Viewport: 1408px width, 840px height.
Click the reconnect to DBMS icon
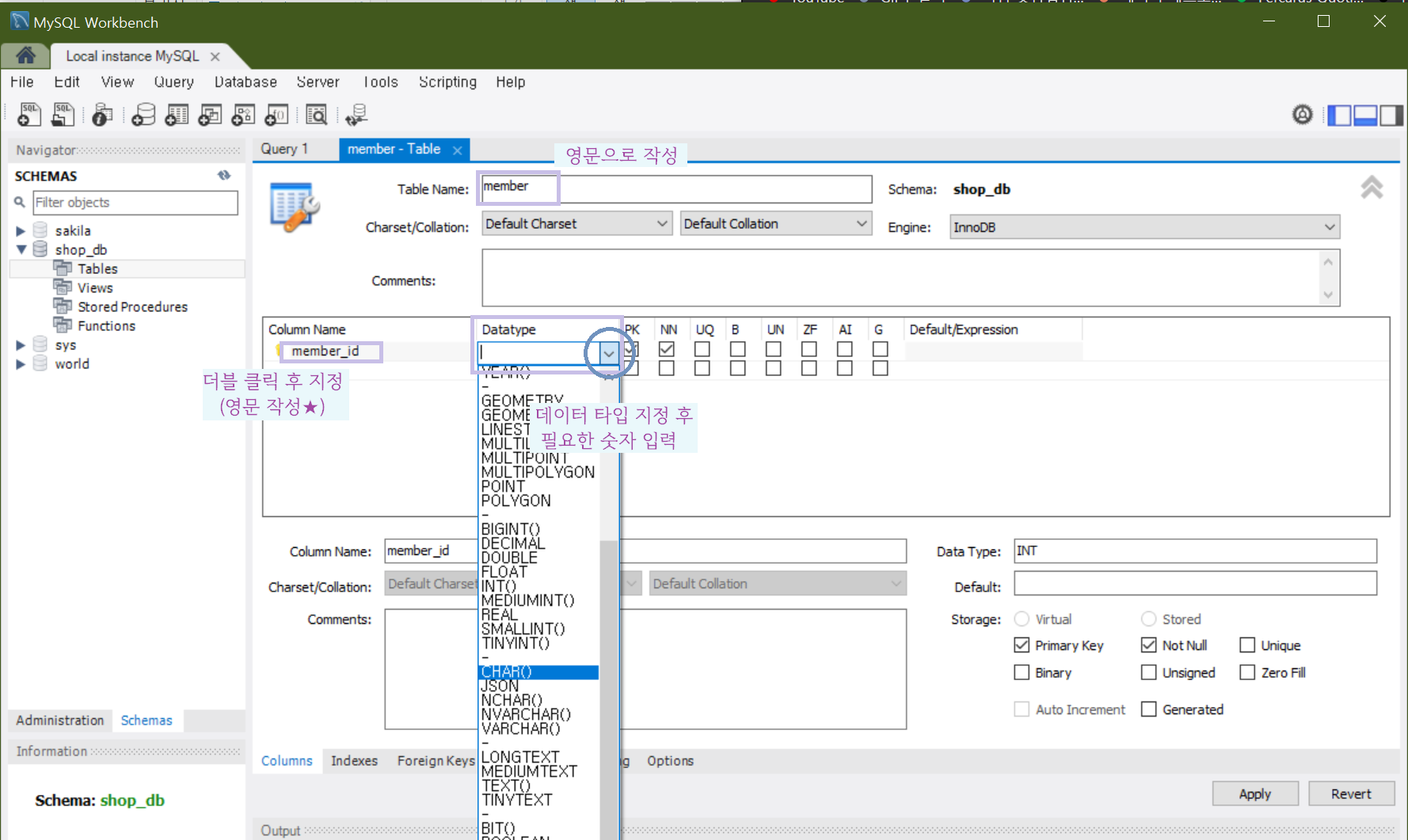(x=356, y=115)
